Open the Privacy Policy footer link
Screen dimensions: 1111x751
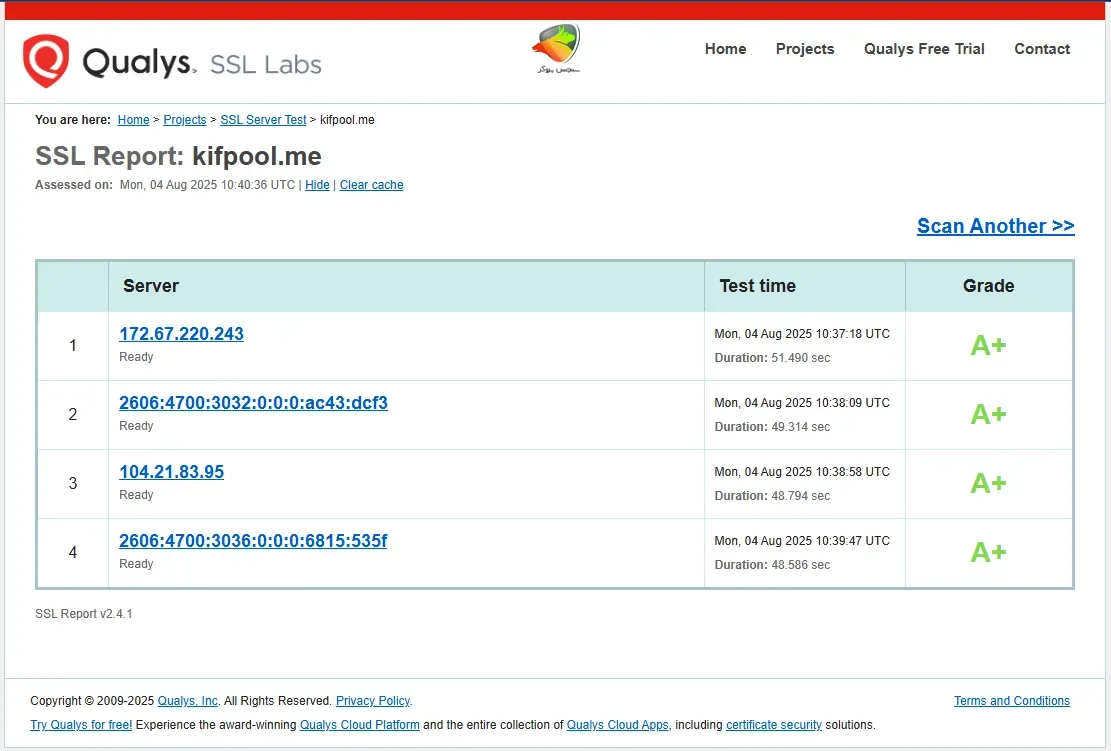[373, 701]
